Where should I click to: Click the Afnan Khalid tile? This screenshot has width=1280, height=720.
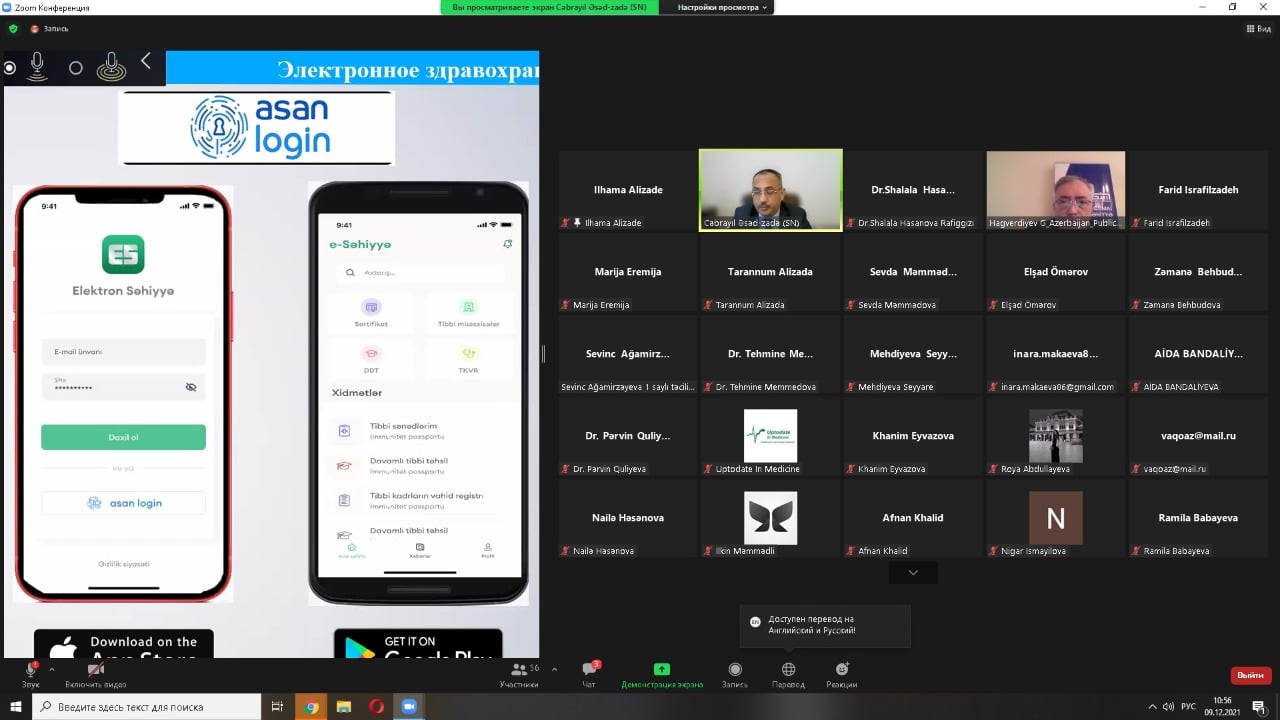913,518
